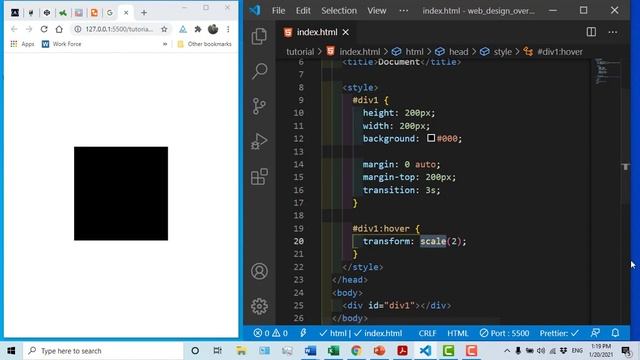The image size is (640, 360).
Task: Open the Manage gear menu in VS Code
Action: [x=259, y=306]
